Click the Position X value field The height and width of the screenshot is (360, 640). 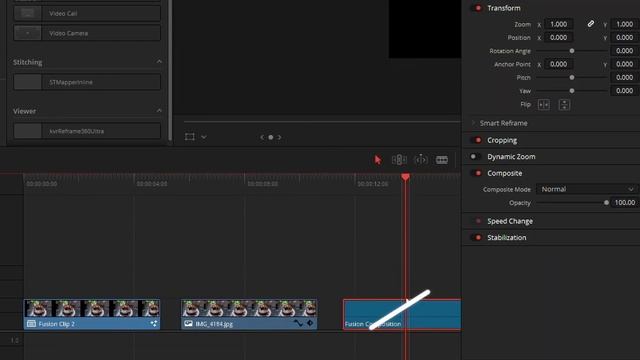click(559, 38)
